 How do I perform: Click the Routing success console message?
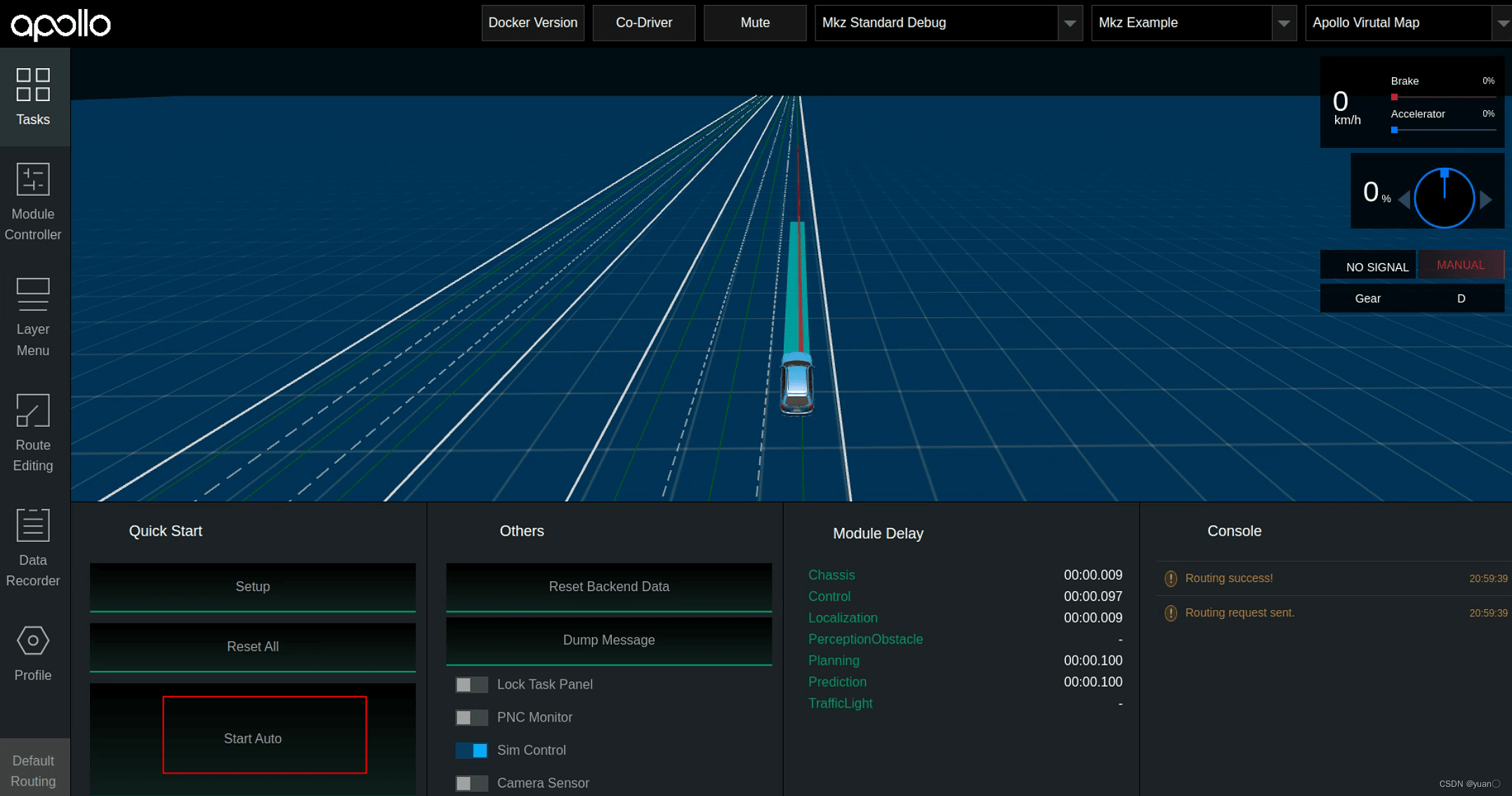pos(1228,578)
